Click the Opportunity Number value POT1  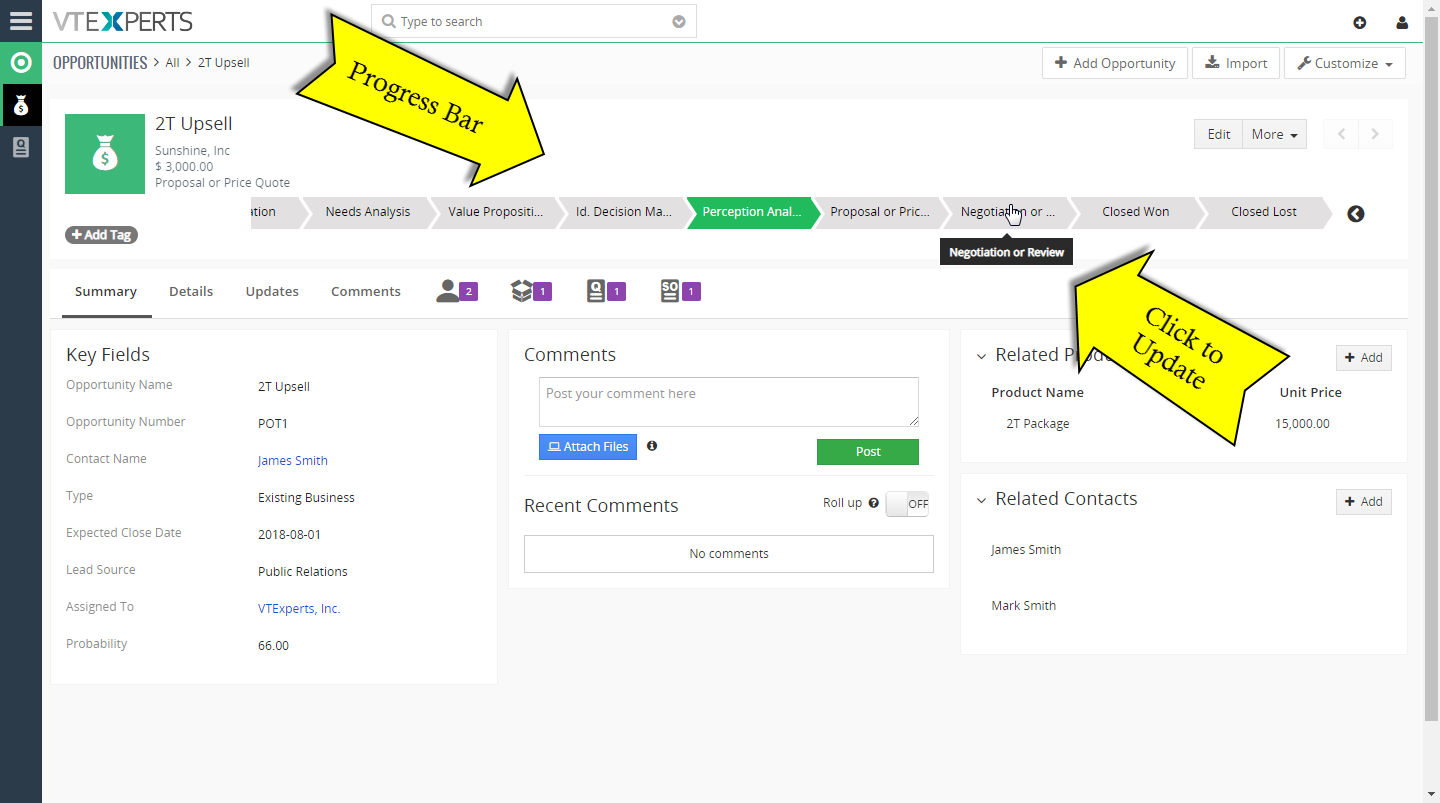coord(273,424)
